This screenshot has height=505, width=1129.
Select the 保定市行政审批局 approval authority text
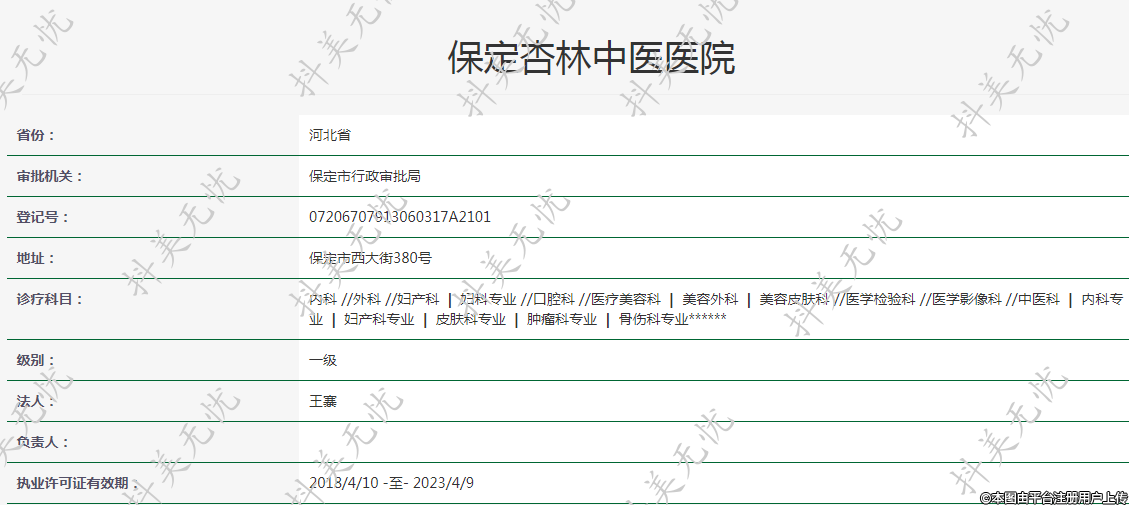click(365, 176)
